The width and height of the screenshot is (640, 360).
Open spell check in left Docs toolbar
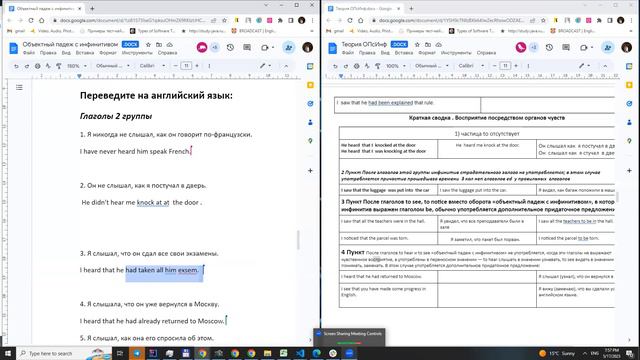pyautogui.click(x=48, y=66)
